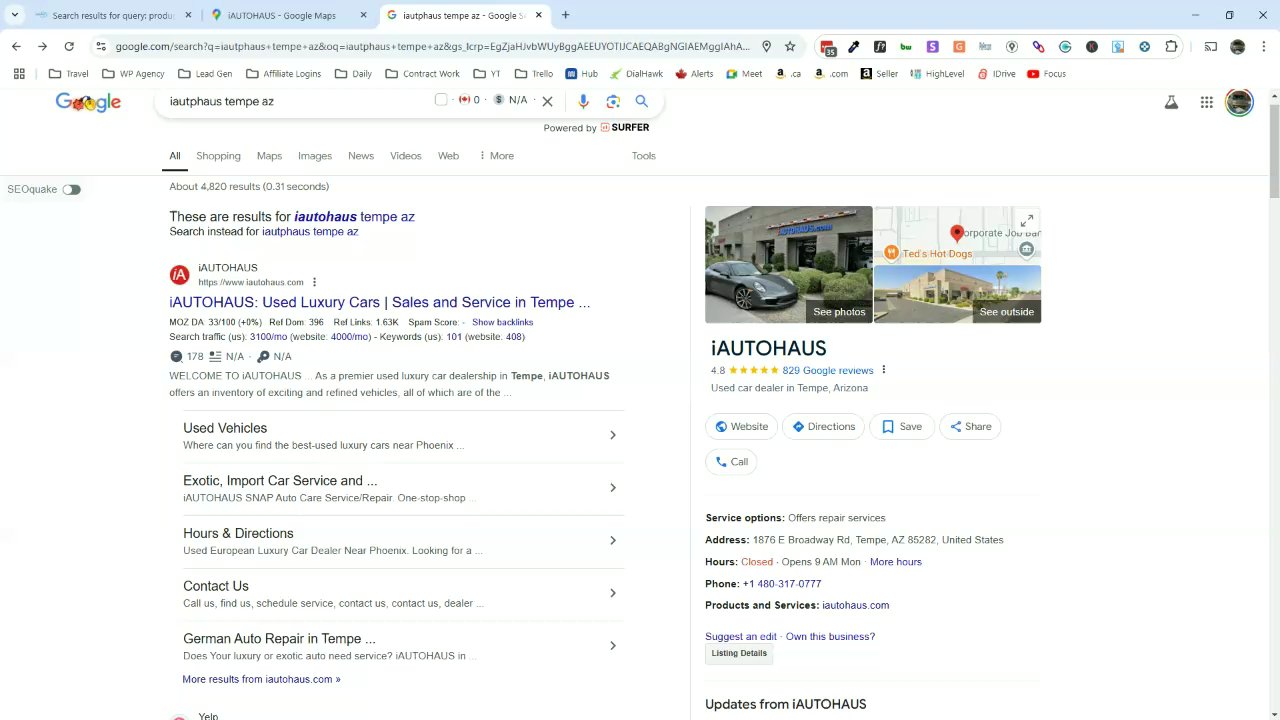Open more options for iAUTOHAUS result
Screen dimensions: 1280x720
click(314, 282)
